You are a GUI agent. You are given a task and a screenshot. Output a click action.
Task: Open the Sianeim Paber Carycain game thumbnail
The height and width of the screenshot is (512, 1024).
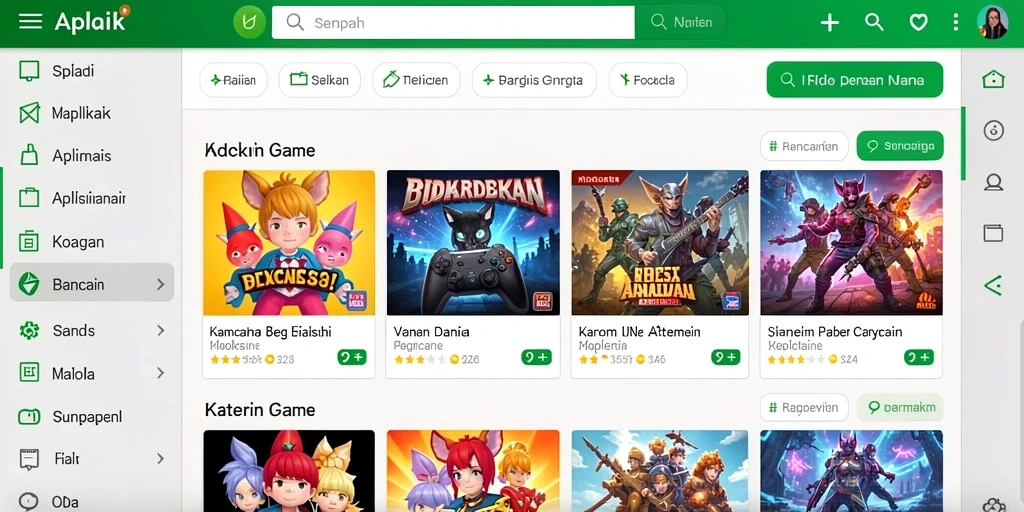pos(851,243)
